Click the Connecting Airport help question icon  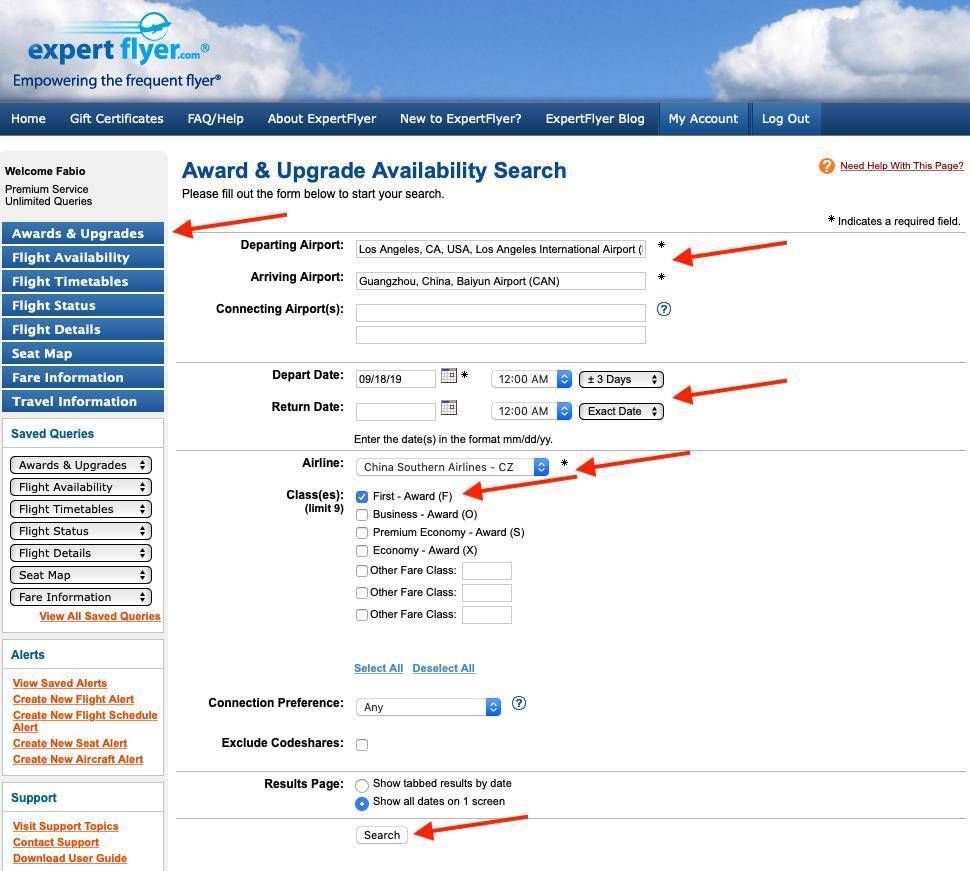tap(663, 309)
